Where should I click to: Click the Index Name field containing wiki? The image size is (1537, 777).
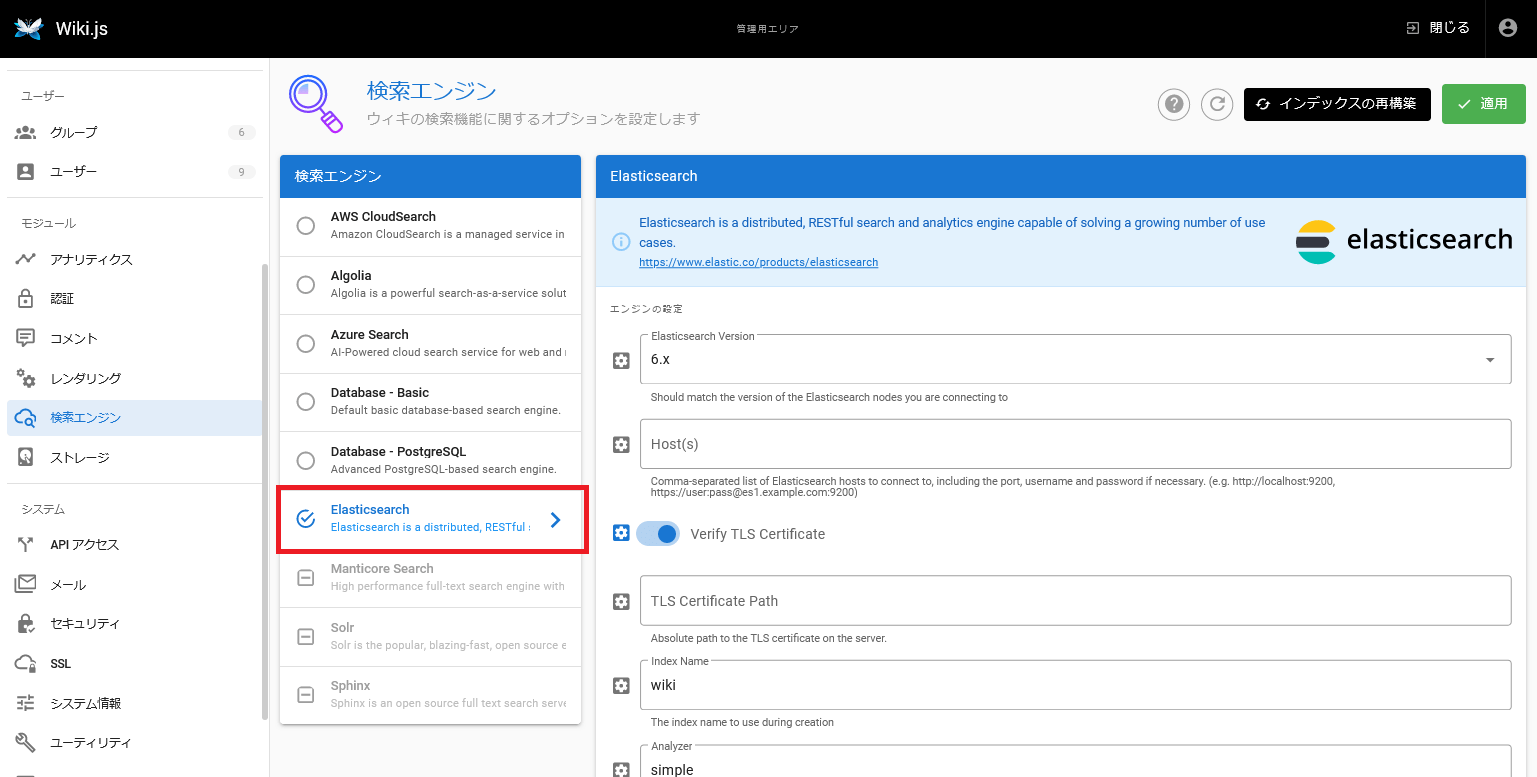[1075, 685]
